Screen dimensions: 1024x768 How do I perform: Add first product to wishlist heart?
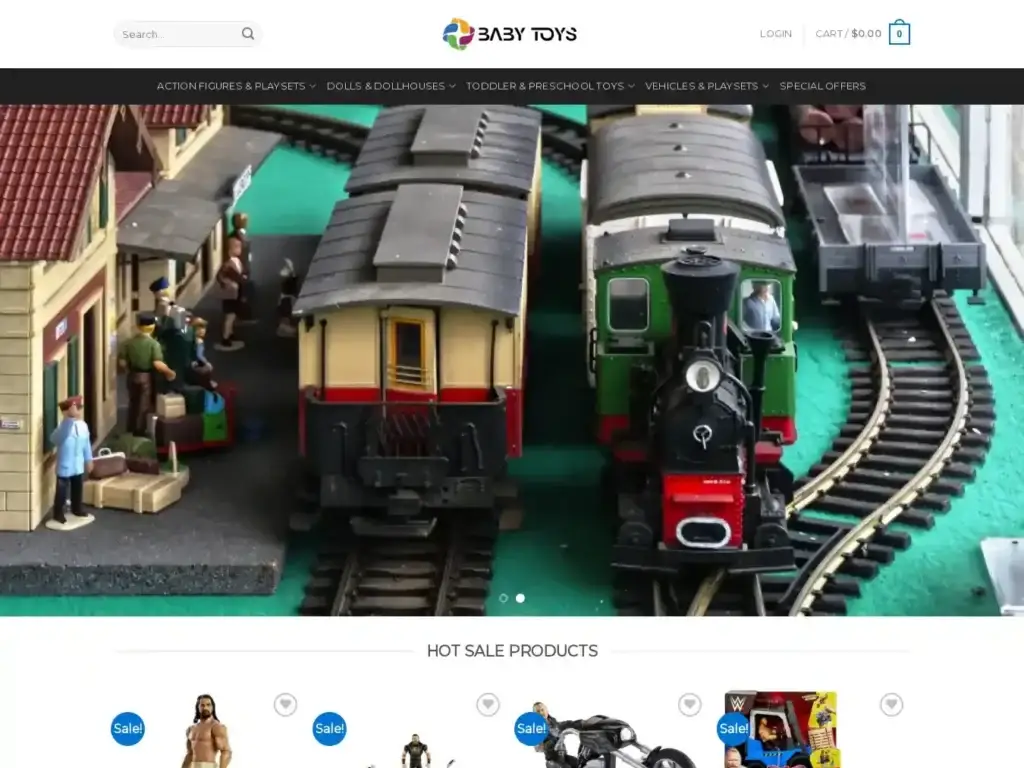(285, 705)
